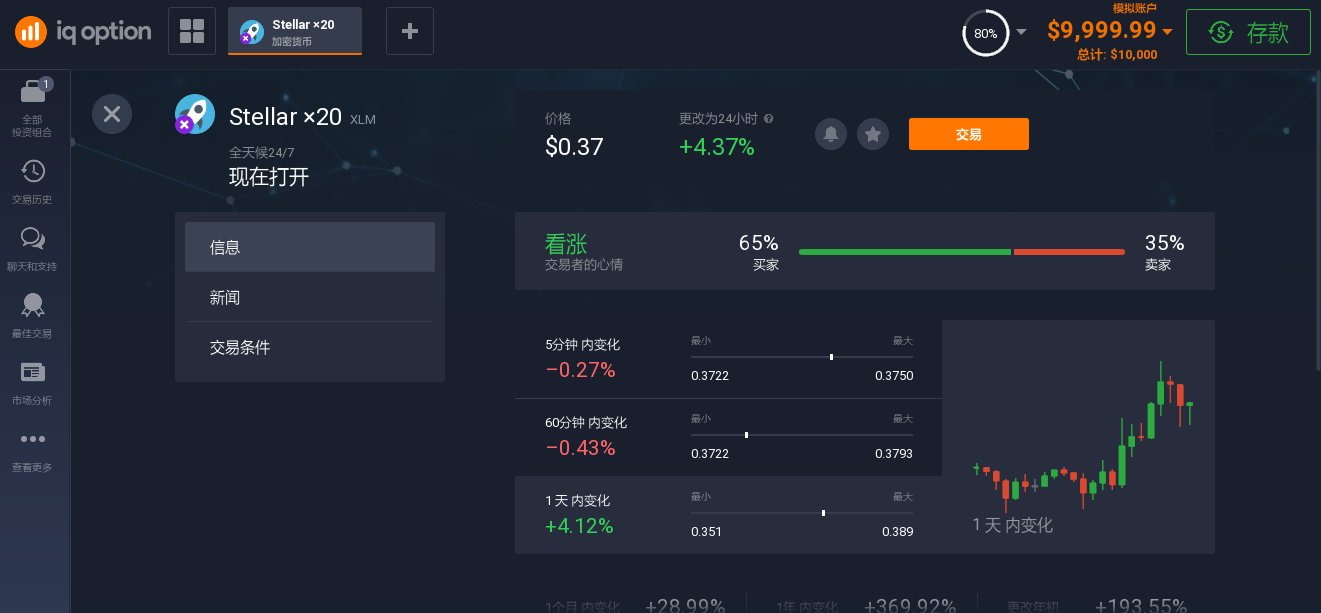The height and width of the screenshot is (613, 1321).
Task: Click the 0.351 min value
Action: (x=706, y=532)
